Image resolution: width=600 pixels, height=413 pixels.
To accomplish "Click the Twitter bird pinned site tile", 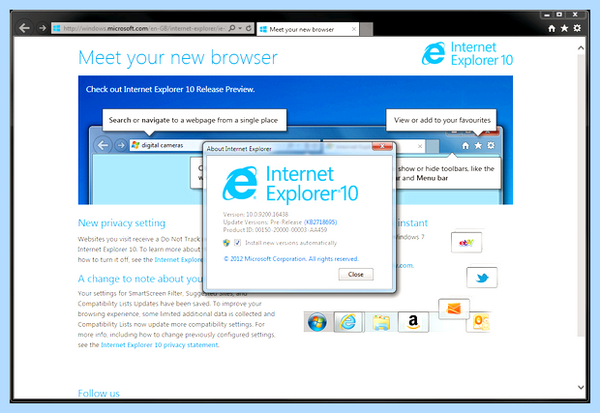I will point(482,278).
